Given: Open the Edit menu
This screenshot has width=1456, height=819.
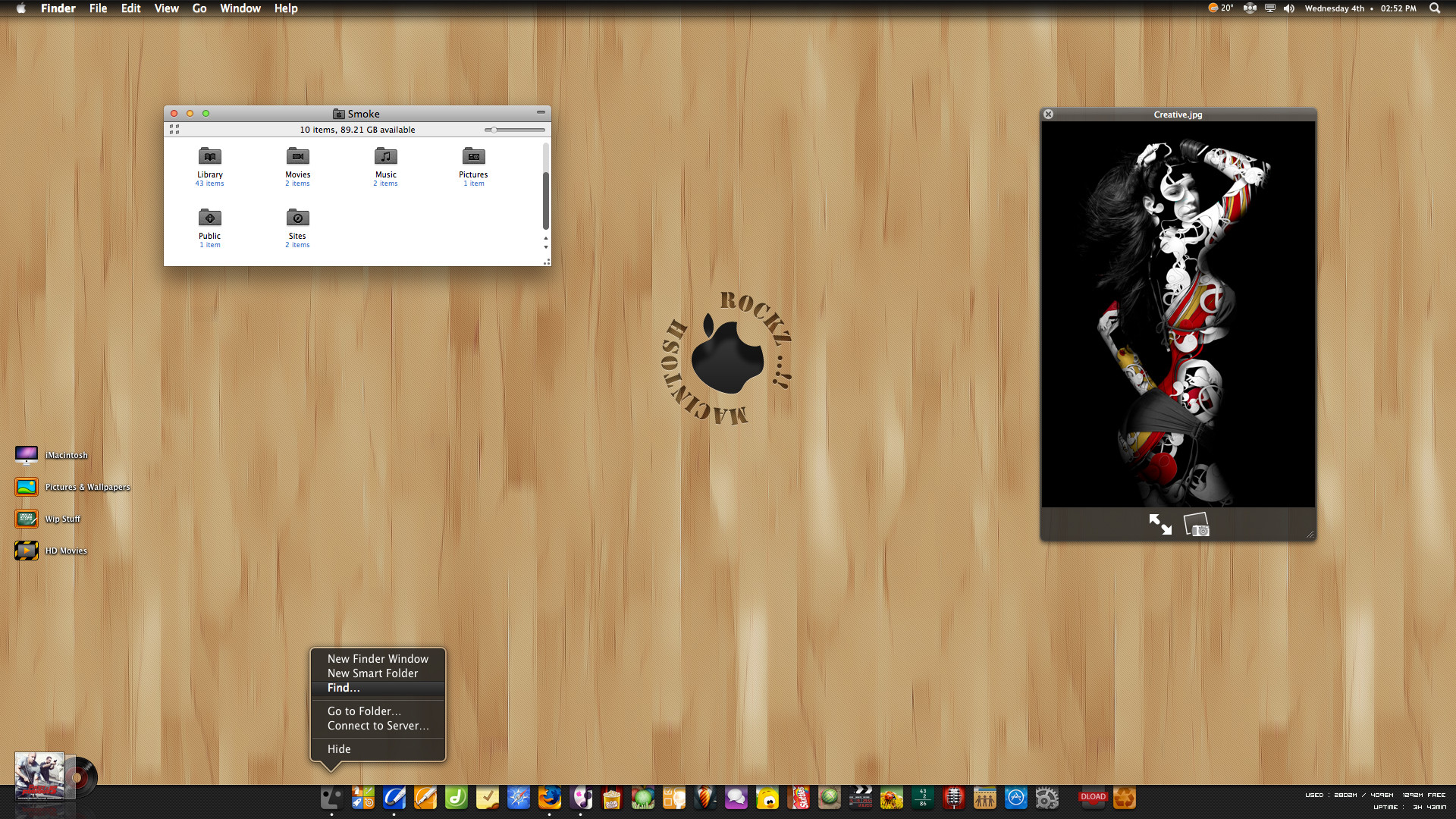Looking at the screenshot, I should 131,8.
